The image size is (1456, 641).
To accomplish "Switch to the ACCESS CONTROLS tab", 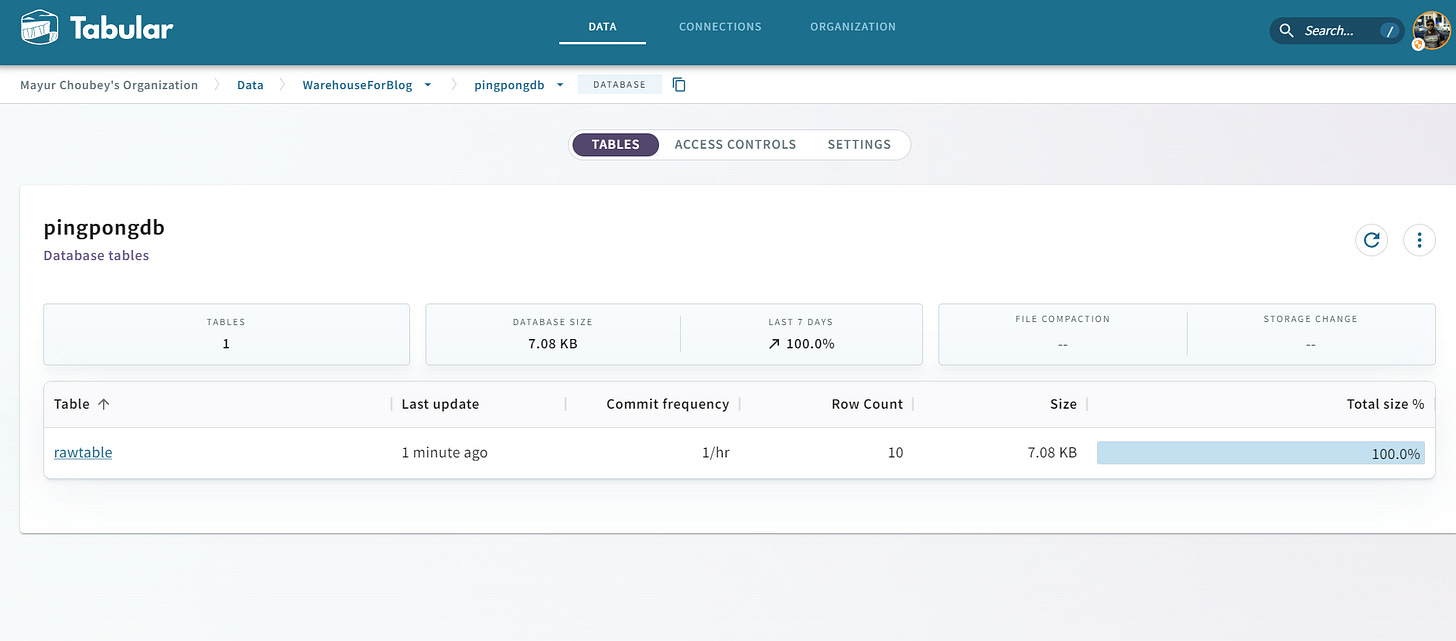I will click(735, 145).
